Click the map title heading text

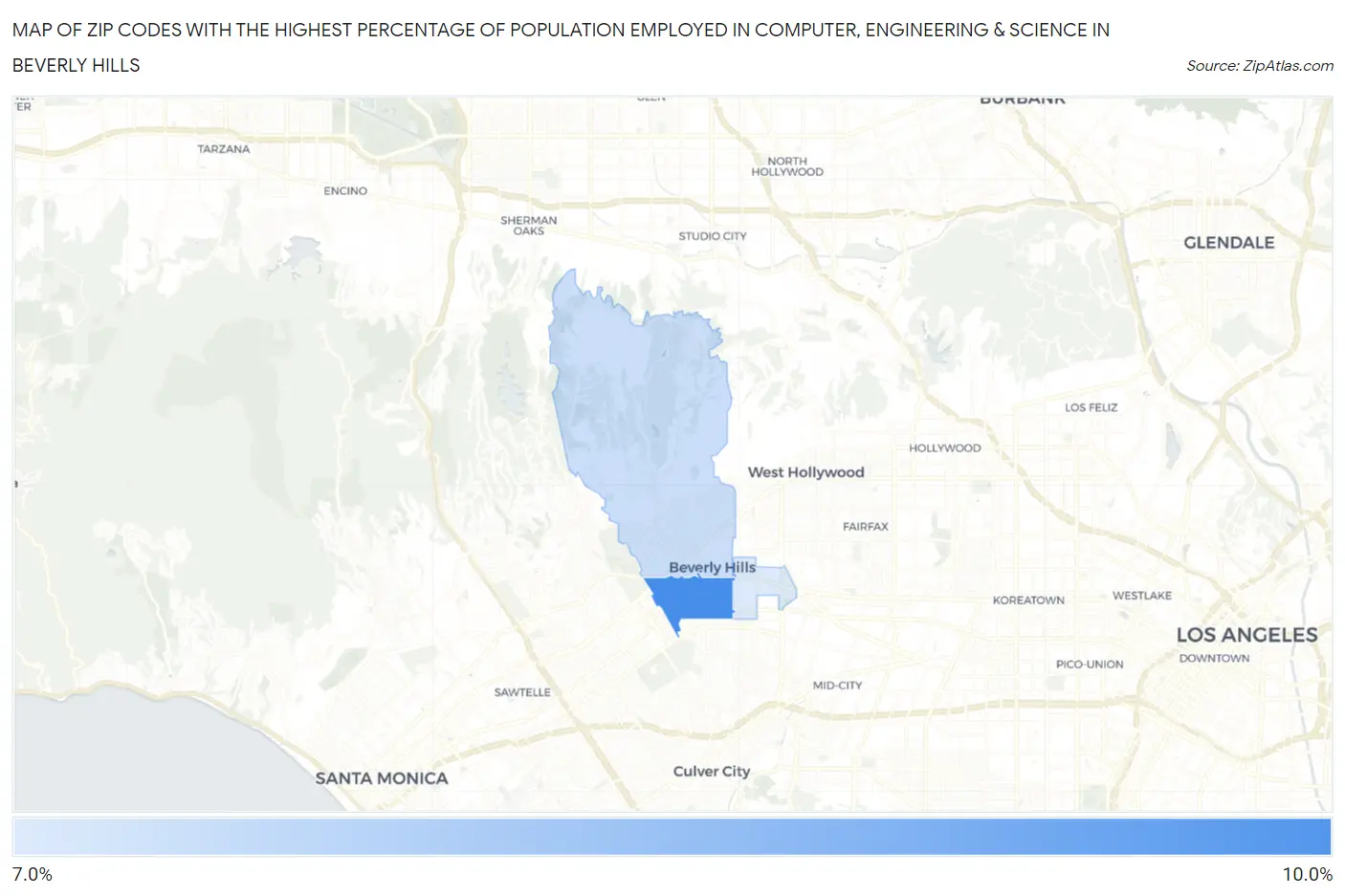point(561,47)
